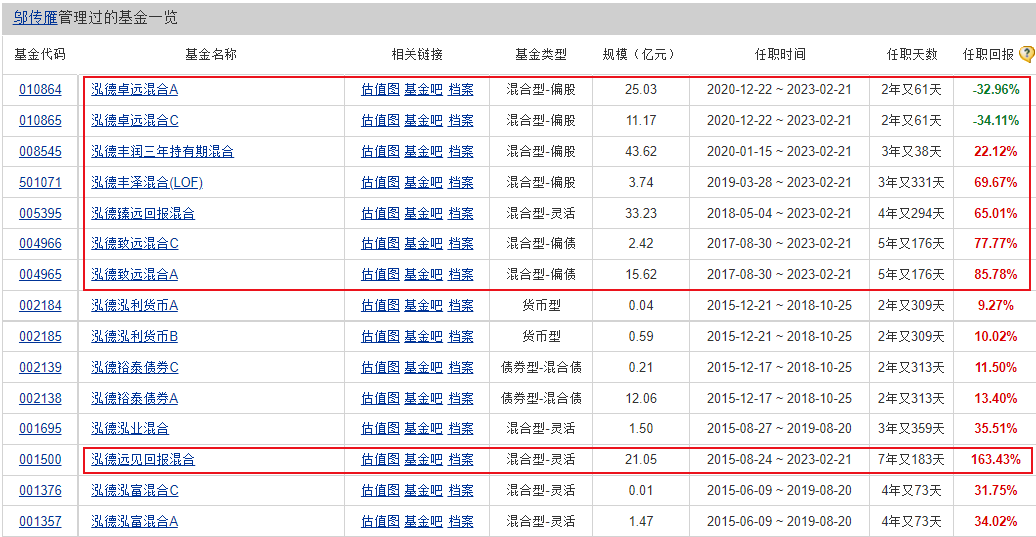
Task: Open fund code 010864 link
Action: [40, 89]
